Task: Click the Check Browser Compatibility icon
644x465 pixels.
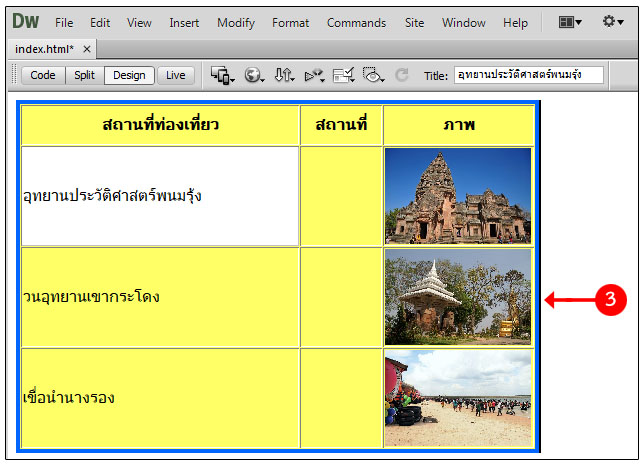Action: (344, 75)
